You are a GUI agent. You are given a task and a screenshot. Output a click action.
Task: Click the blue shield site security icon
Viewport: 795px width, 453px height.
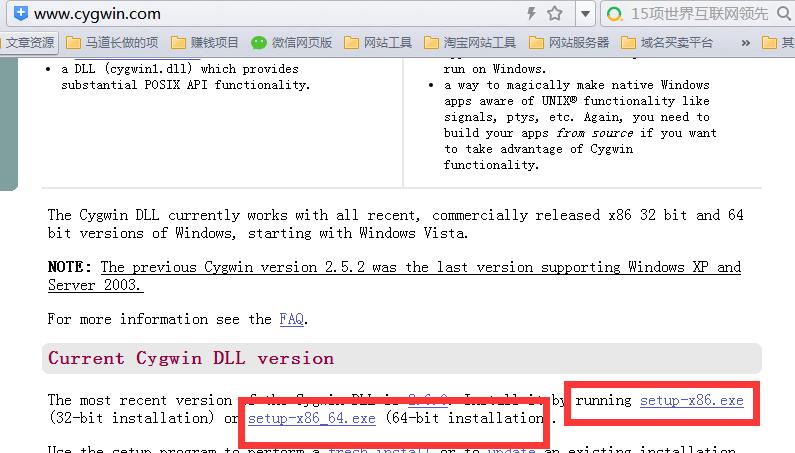21,13
